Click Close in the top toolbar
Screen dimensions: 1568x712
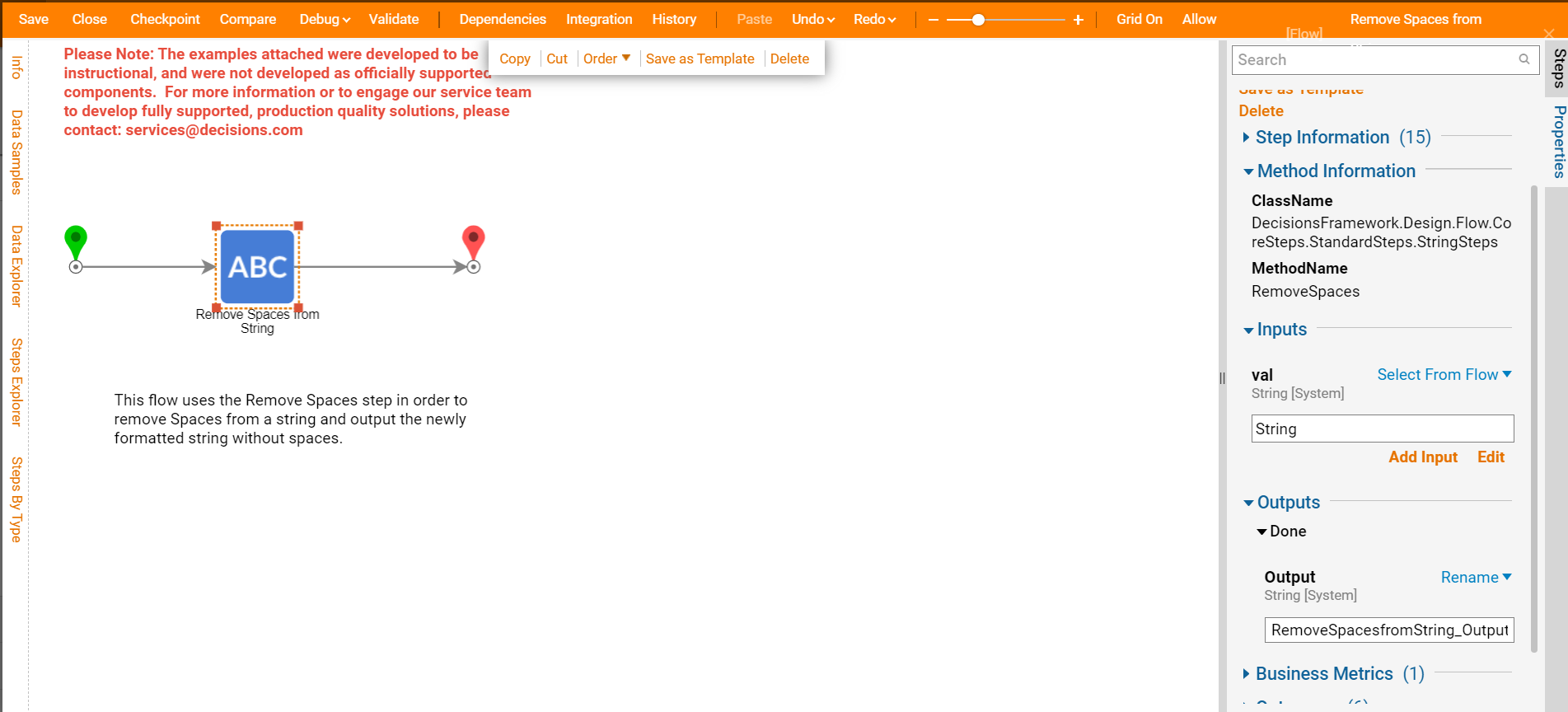[90, 19]
